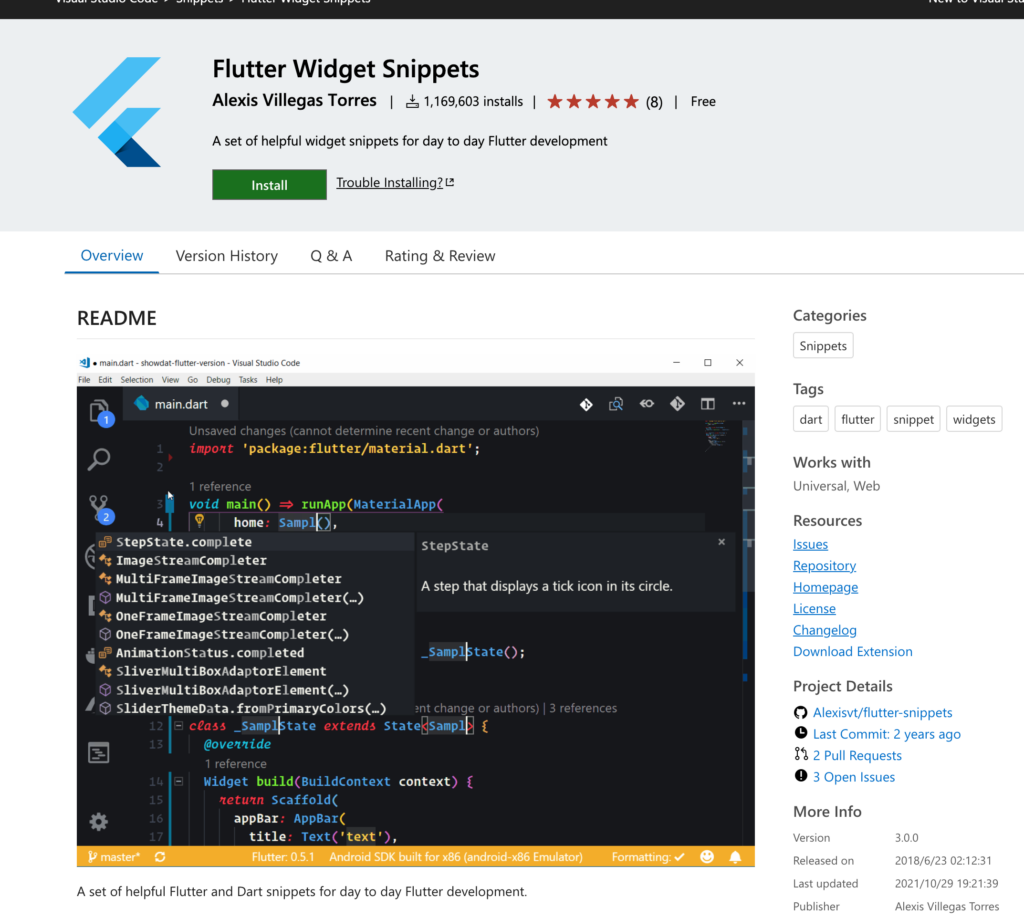
Task: Open the Alexisvt/flutter-snippets GitHub link
Action: click(882, 712)
